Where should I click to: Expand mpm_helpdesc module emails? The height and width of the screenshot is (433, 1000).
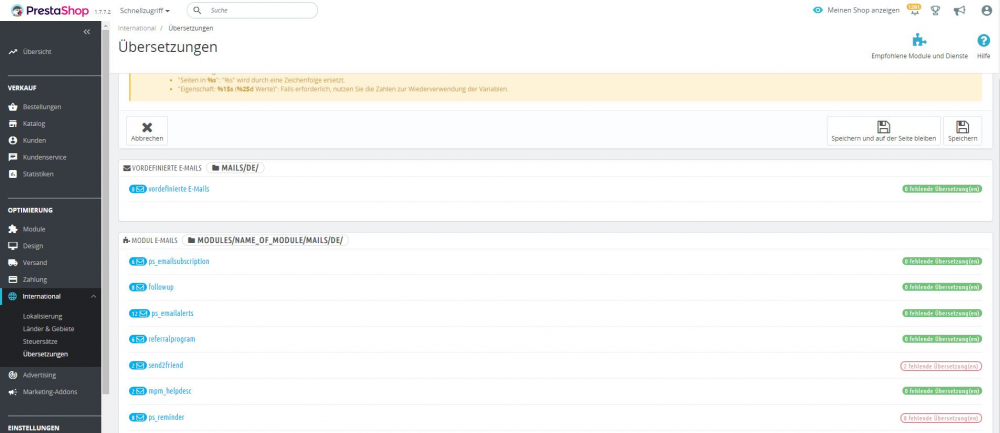coord(170,391)
